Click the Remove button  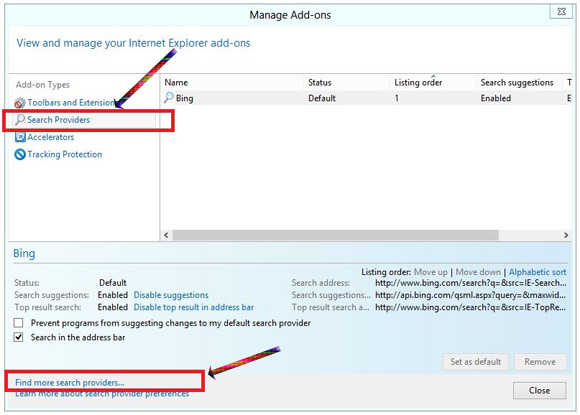click(540, 362)
